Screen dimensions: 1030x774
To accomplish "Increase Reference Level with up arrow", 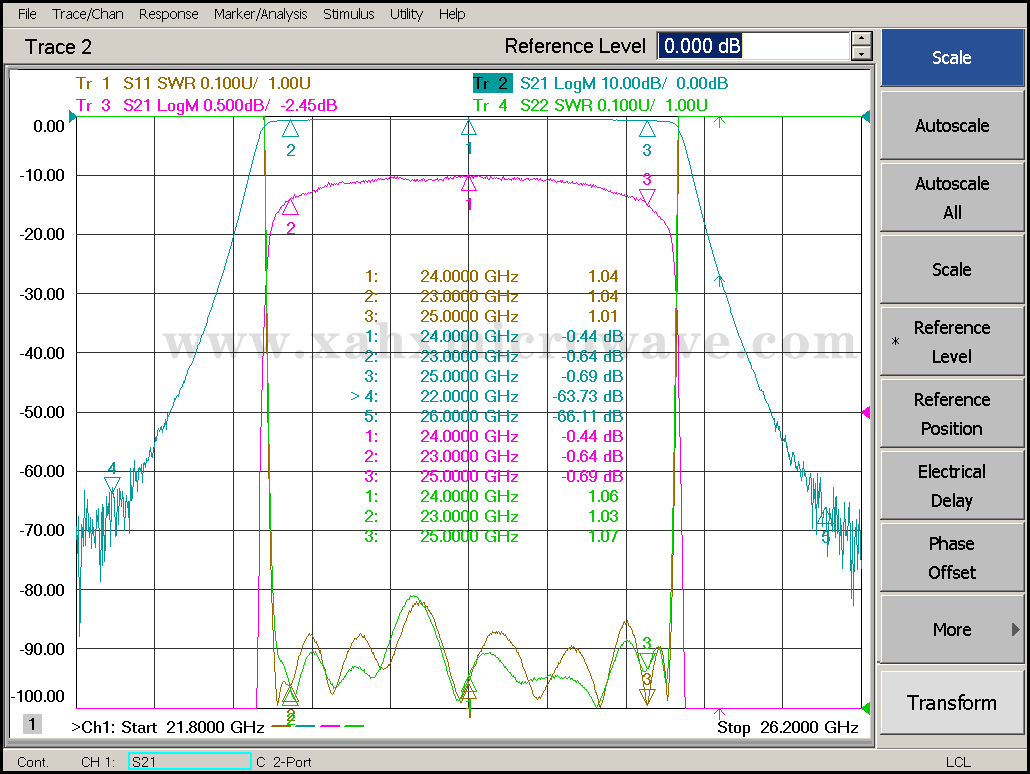I will coord(861,39).
